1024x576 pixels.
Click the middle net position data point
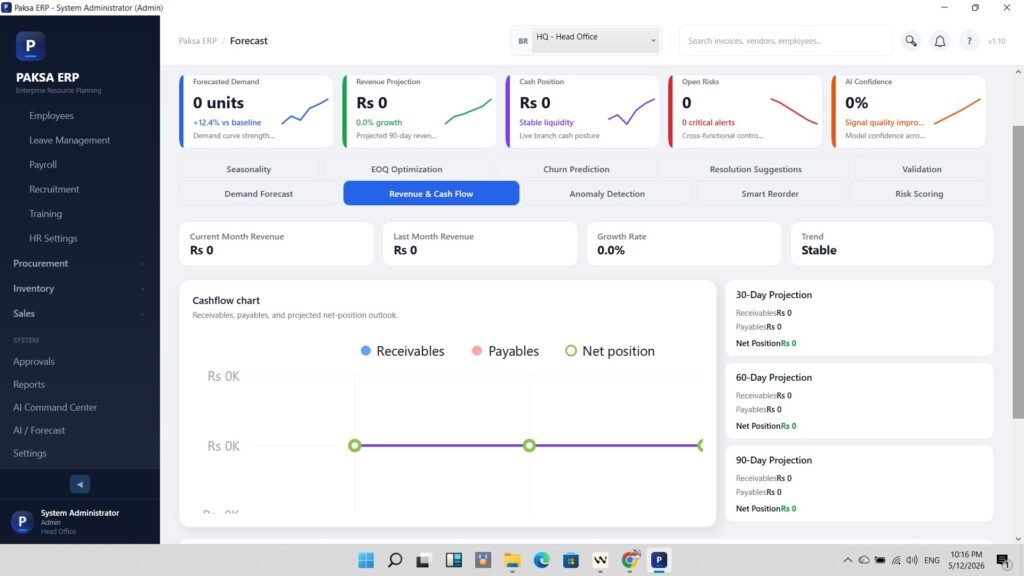click(529, 445)
